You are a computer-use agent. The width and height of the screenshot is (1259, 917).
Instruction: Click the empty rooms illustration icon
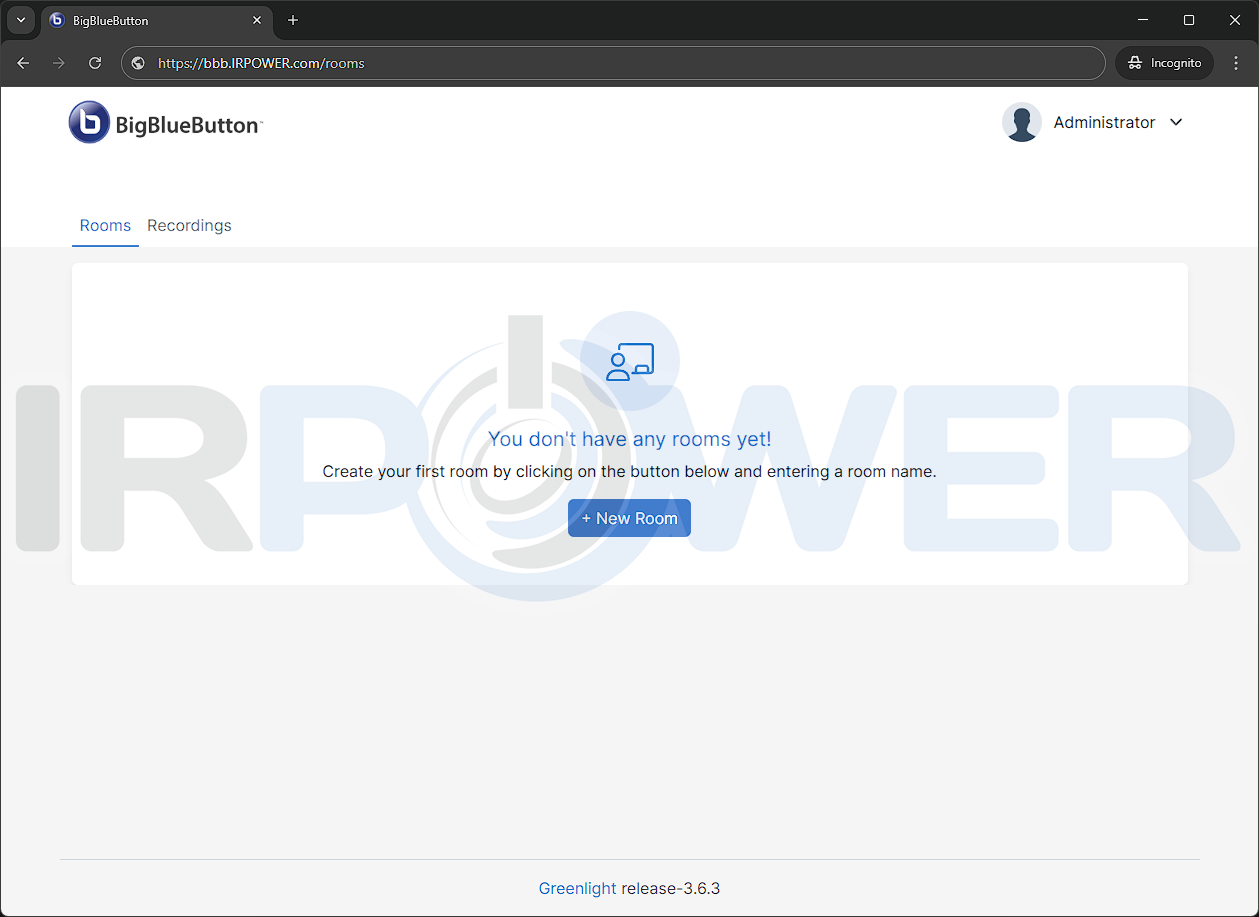point(629,361)
